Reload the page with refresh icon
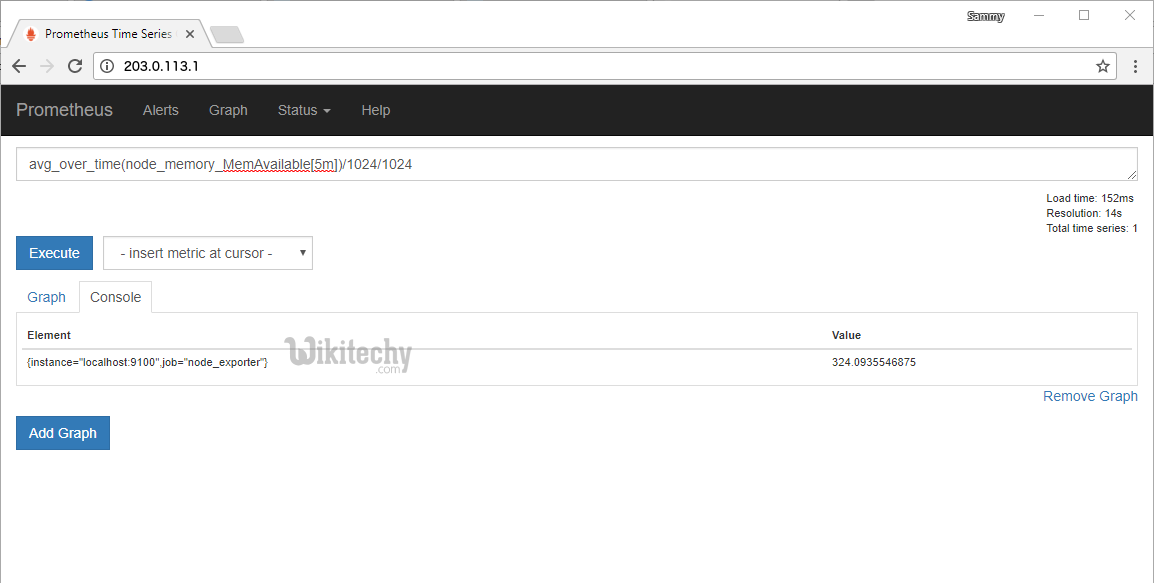This screenshot has width=1154, height=583. pyautogui.click(x=75, y=66)
